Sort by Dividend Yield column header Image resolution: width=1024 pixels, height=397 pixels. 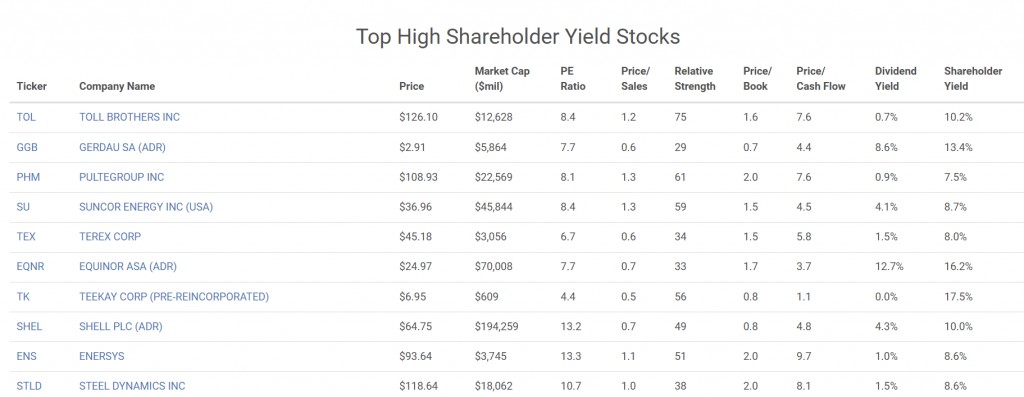coord(896,78)
